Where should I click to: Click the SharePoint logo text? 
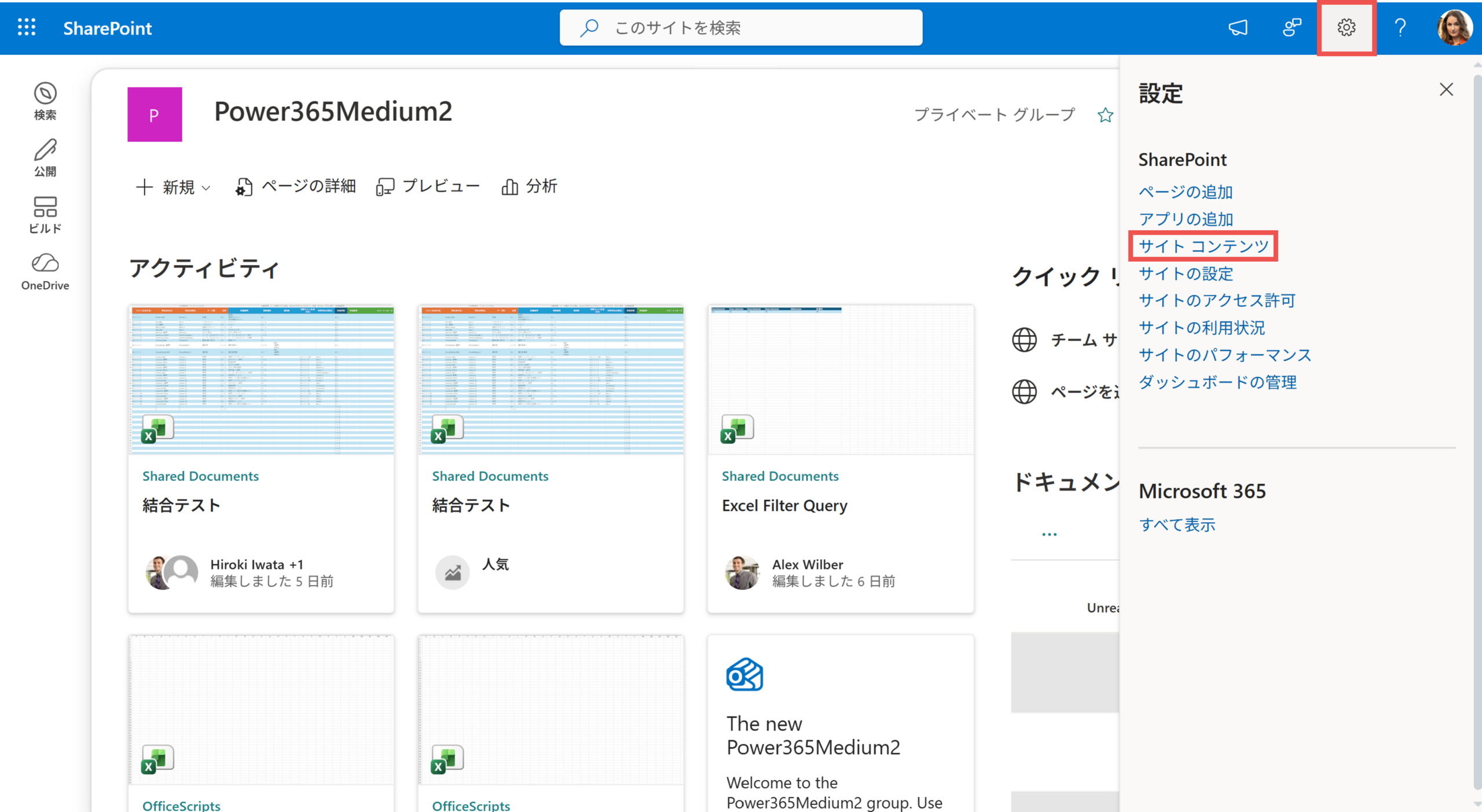(108, 28)
